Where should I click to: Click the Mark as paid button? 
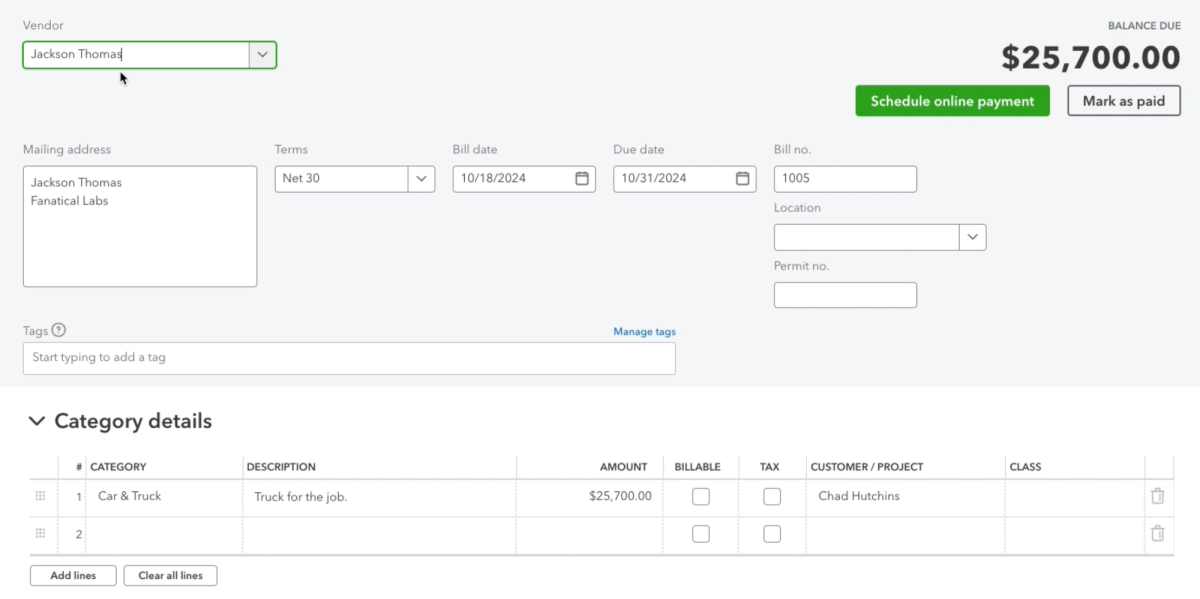[1124, 101]
